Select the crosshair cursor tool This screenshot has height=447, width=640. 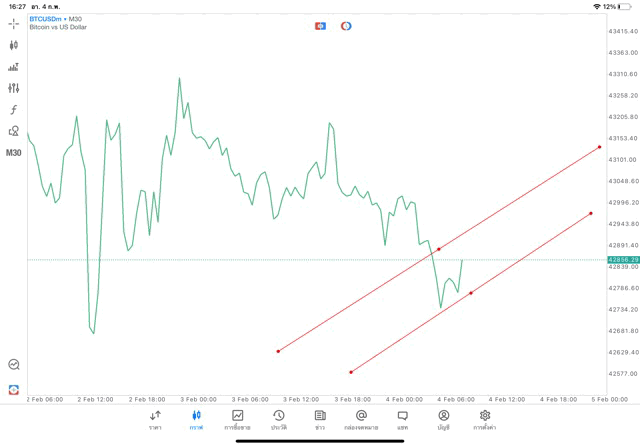tap(14, 22)
